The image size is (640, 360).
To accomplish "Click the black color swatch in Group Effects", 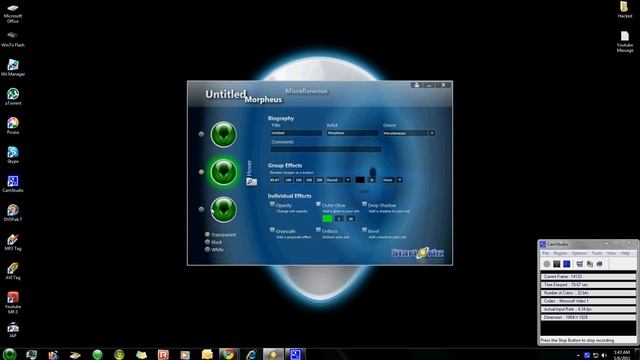I will click(x=360, y=180).
